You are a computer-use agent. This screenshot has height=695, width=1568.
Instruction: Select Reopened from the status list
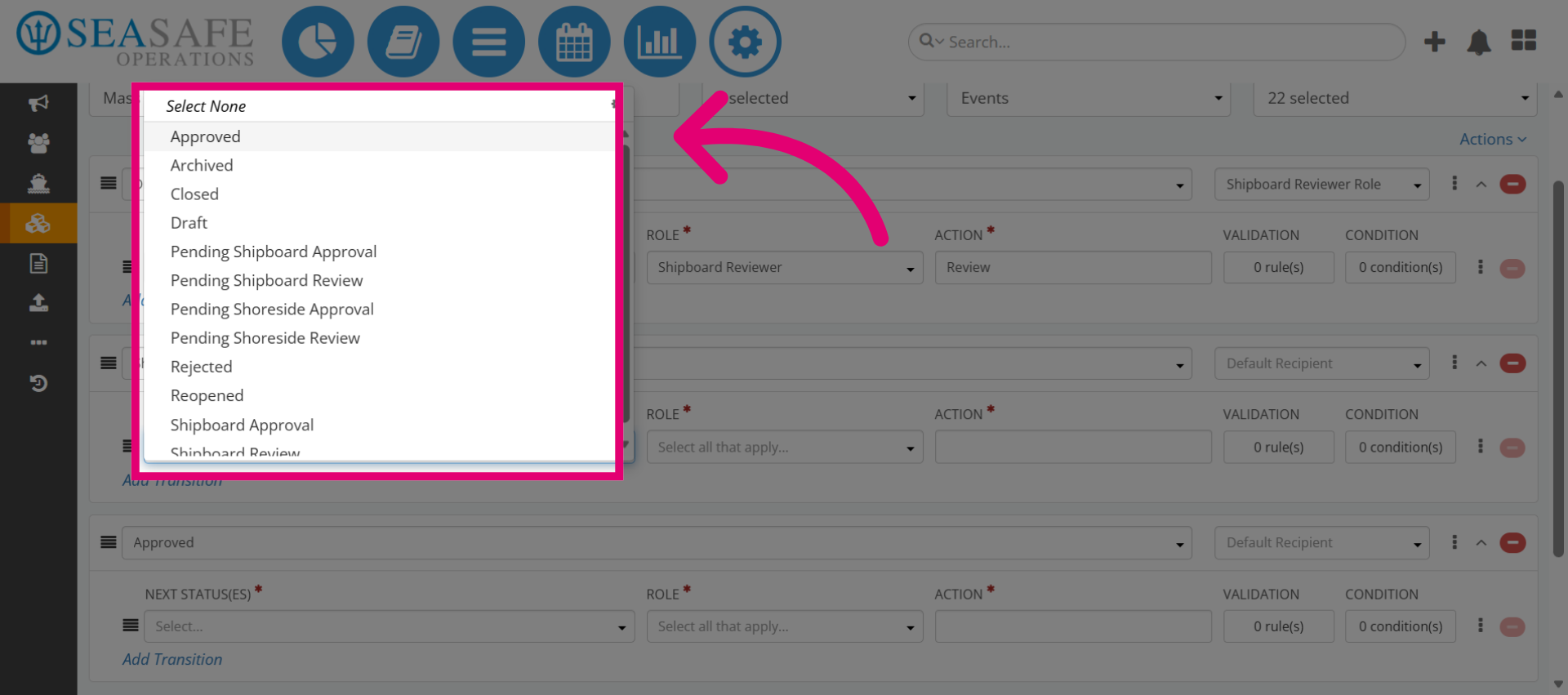pos(379,395)
